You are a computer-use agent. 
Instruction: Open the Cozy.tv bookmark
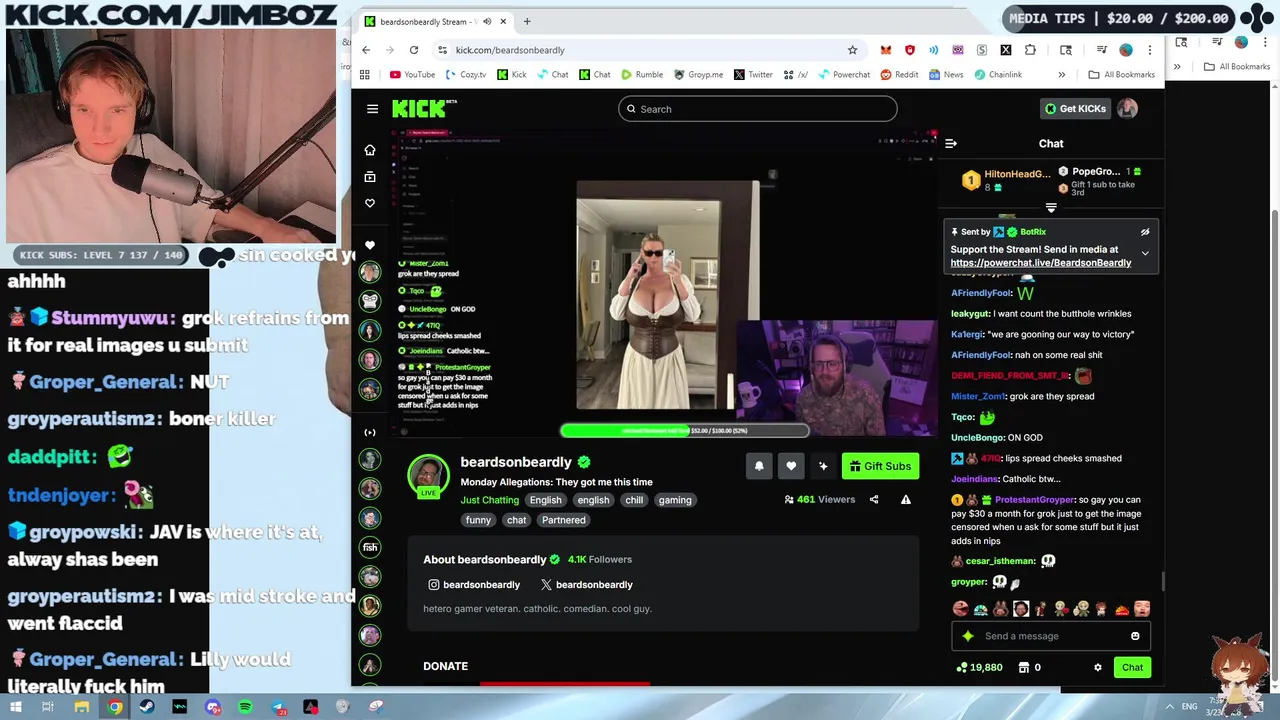466,75
